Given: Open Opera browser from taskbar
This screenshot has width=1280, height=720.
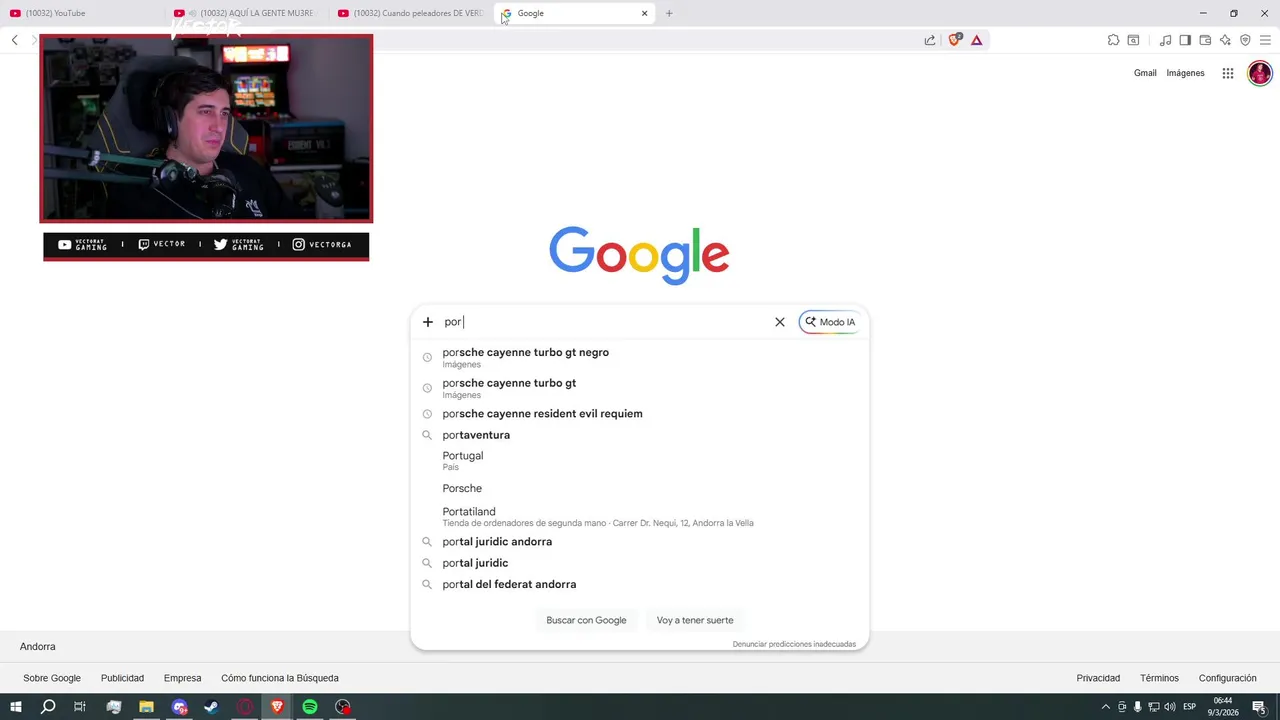Looking at the screenshot, I should 245,707.
